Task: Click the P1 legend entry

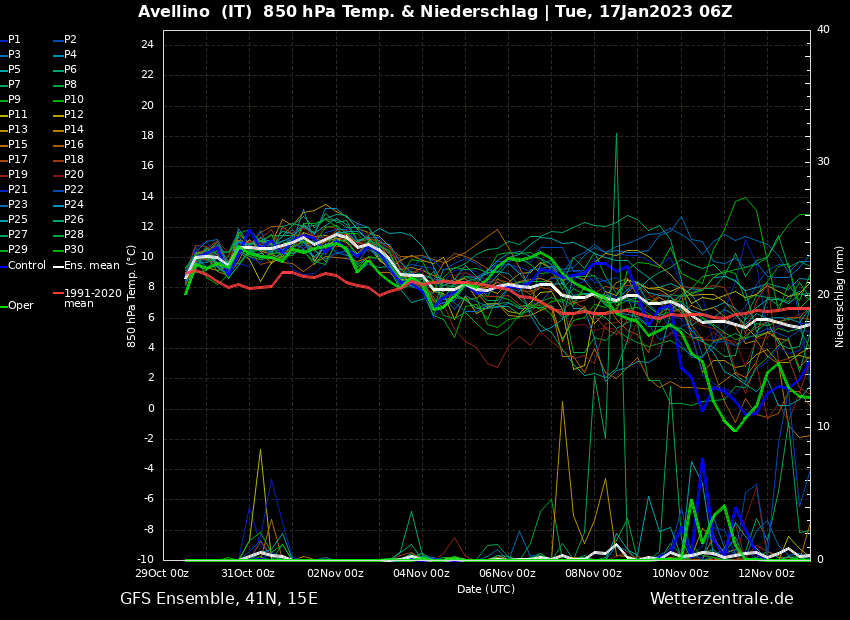Action: tap(14, 40)
